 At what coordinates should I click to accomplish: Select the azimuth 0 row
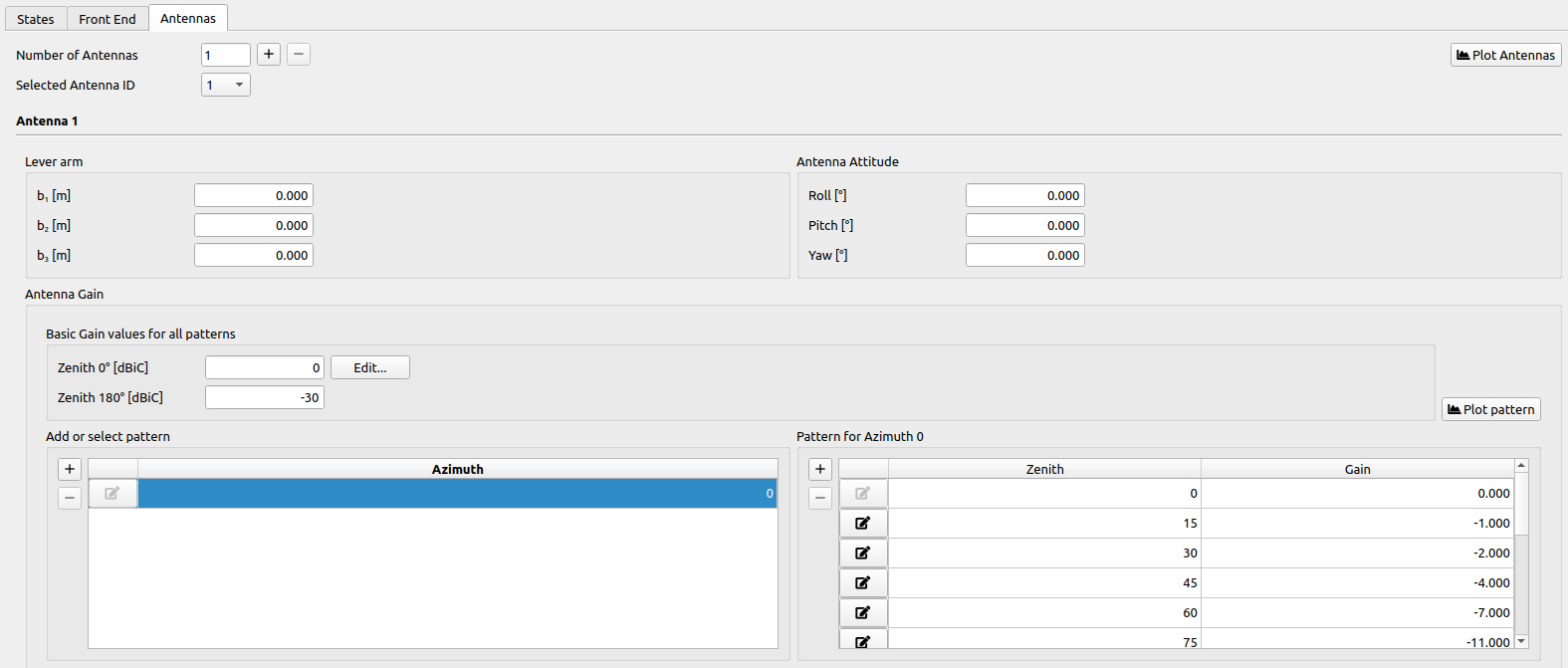pos(457,494)
